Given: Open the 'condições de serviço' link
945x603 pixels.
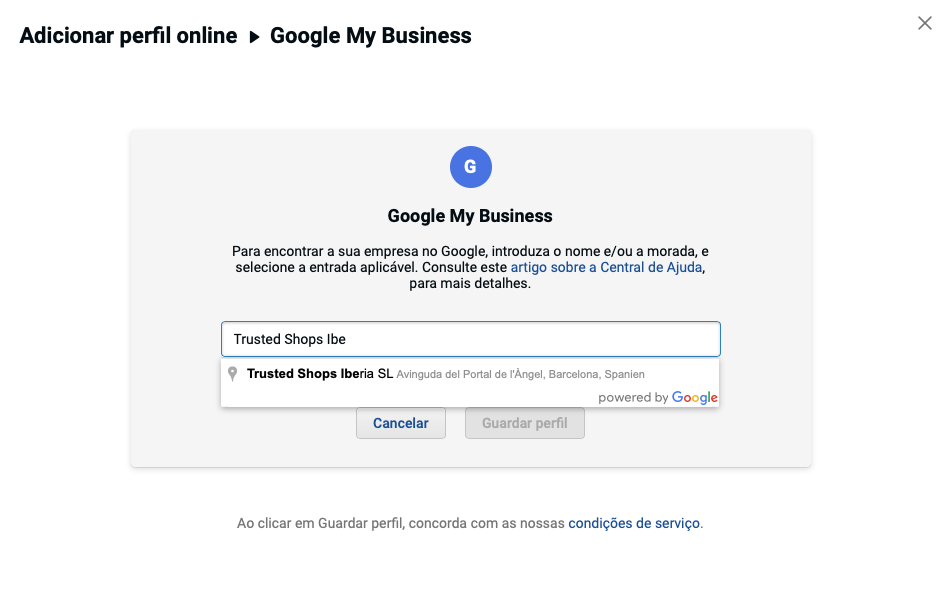Looking at the screenshot, I should pyautogui.click(x=634, y=523).
